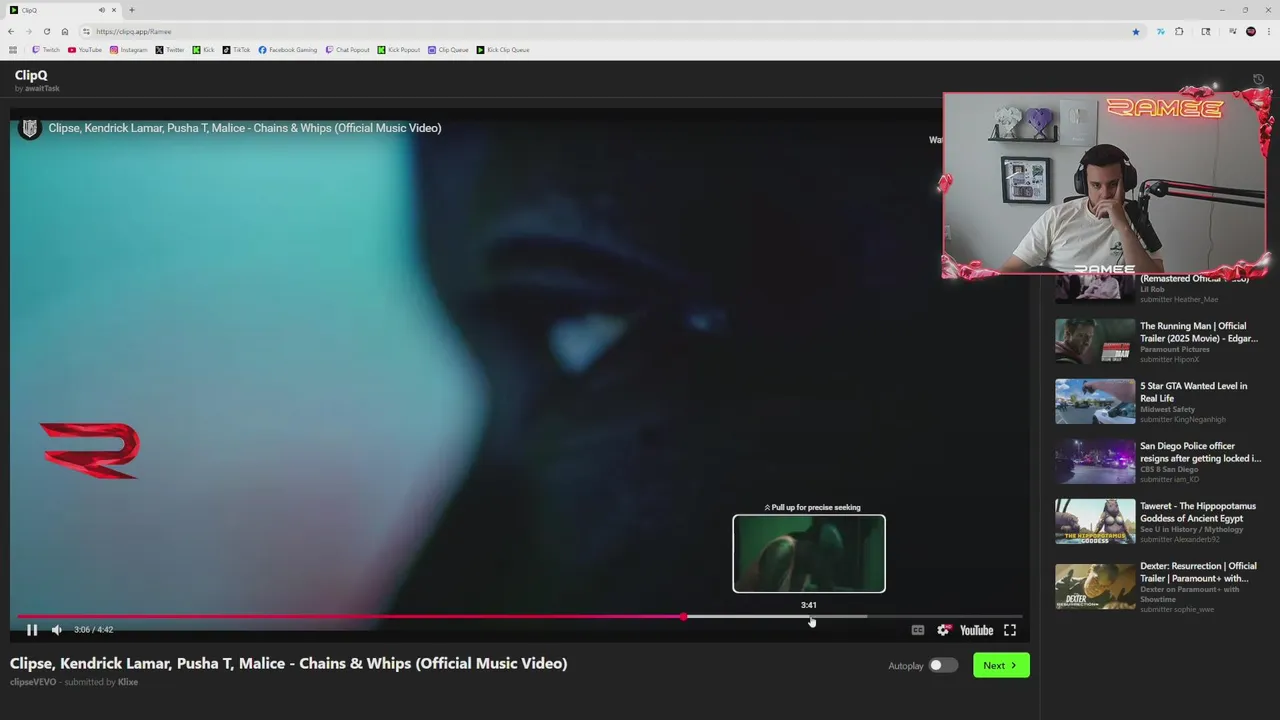Bookmark this page with the star icon
The height and width of the screenshot is (720, 1280).
[1136, 32]
